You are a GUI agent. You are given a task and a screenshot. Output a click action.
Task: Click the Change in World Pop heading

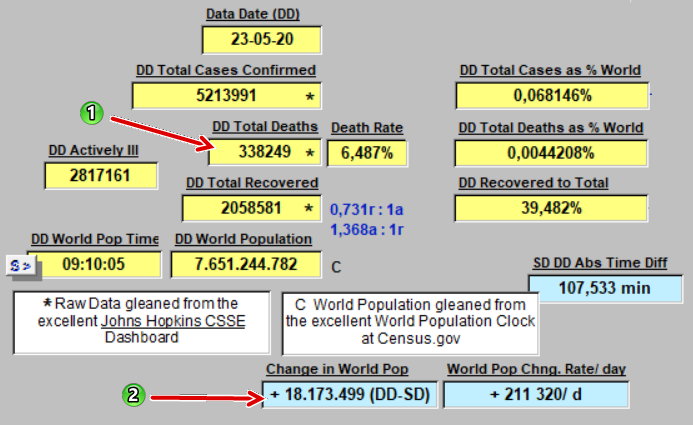click(337, 369)
